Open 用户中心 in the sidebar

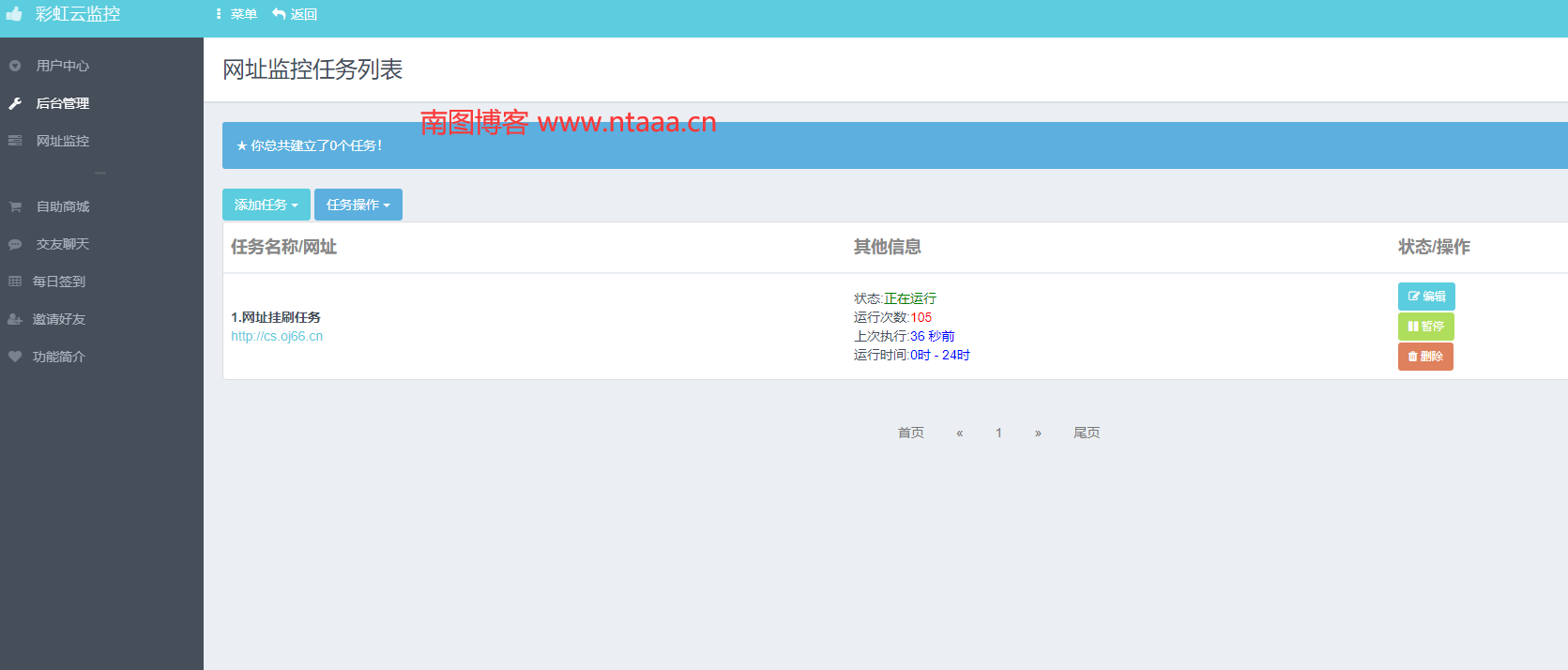coord(63,66)
